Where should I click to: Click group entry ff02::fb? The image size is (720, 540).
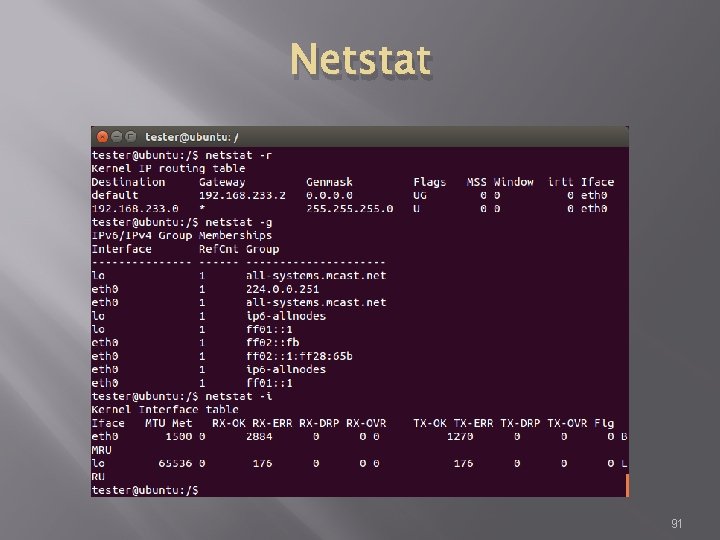272,343
